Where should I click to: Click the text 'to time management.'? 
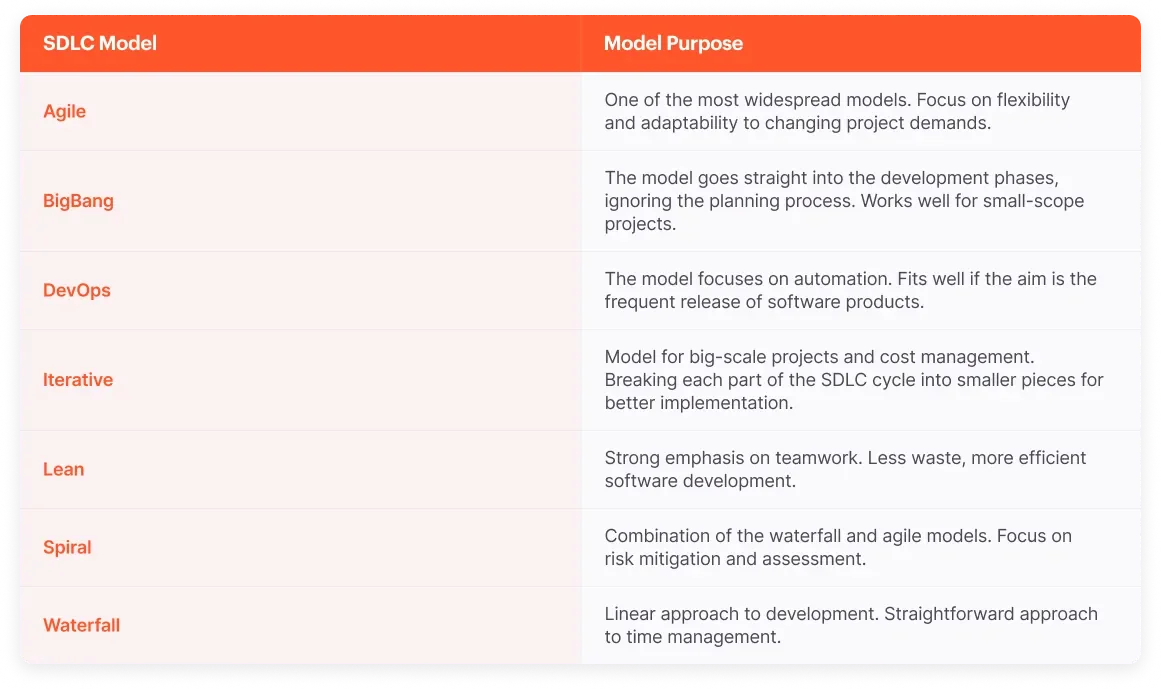692,637
